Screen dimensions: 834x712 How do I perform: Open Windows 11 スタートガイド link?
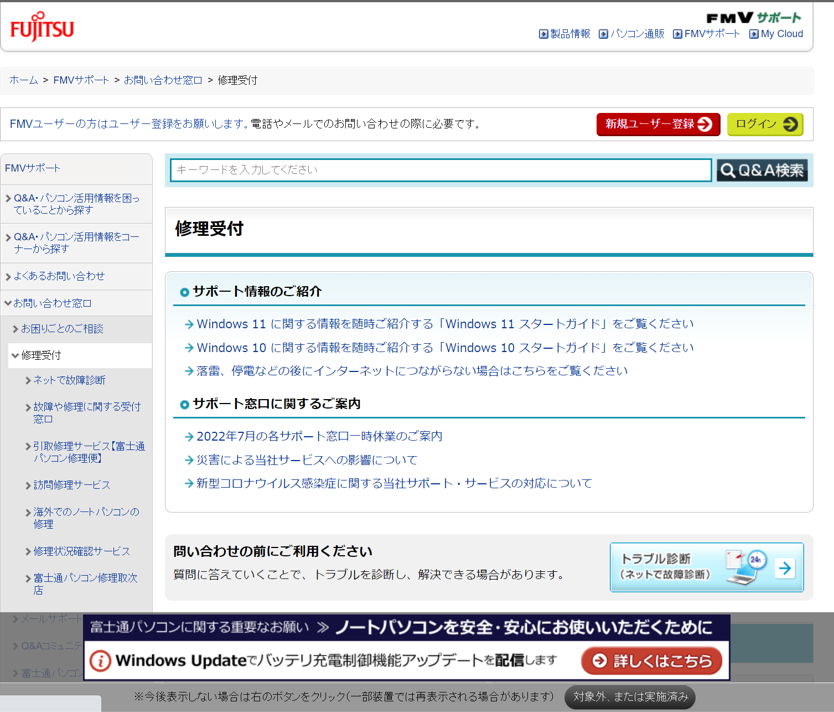445,324
